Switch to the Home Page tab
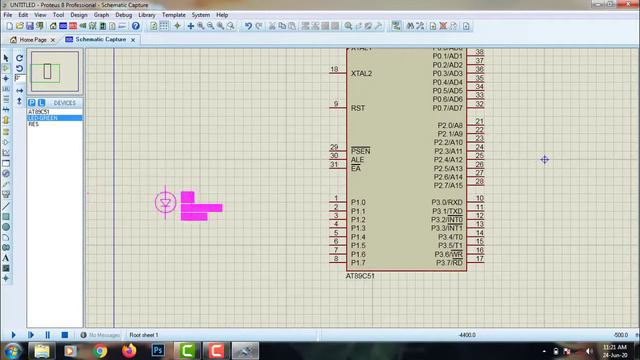The width and height of the screenshot is (640, 360). 33,40
